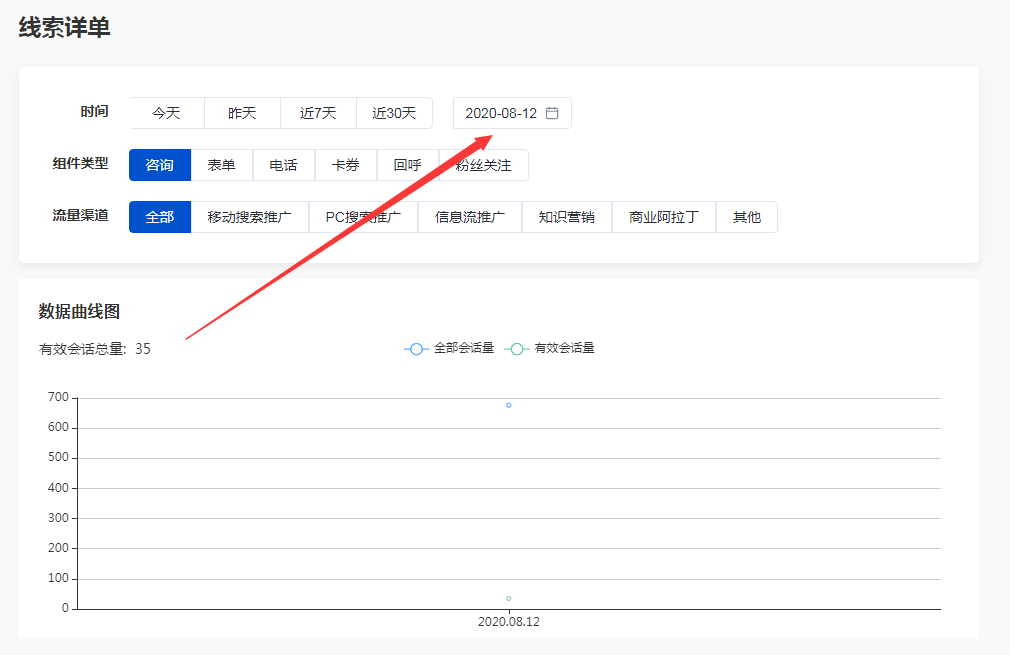Toggle the 有效会话量 legend marker

click(517, 348)
